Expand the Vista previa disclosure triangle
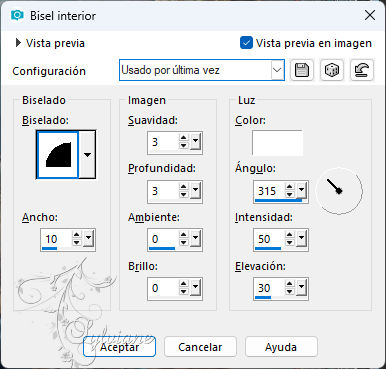 click(x=18, y=43)
